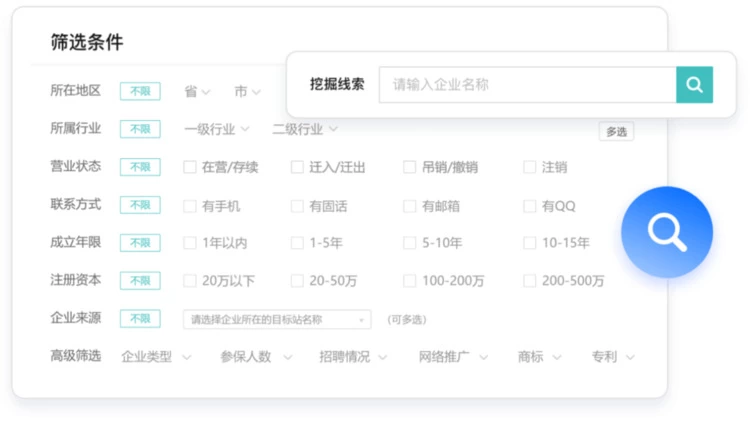Click 不限 for 所在地区

pos(140,91)
